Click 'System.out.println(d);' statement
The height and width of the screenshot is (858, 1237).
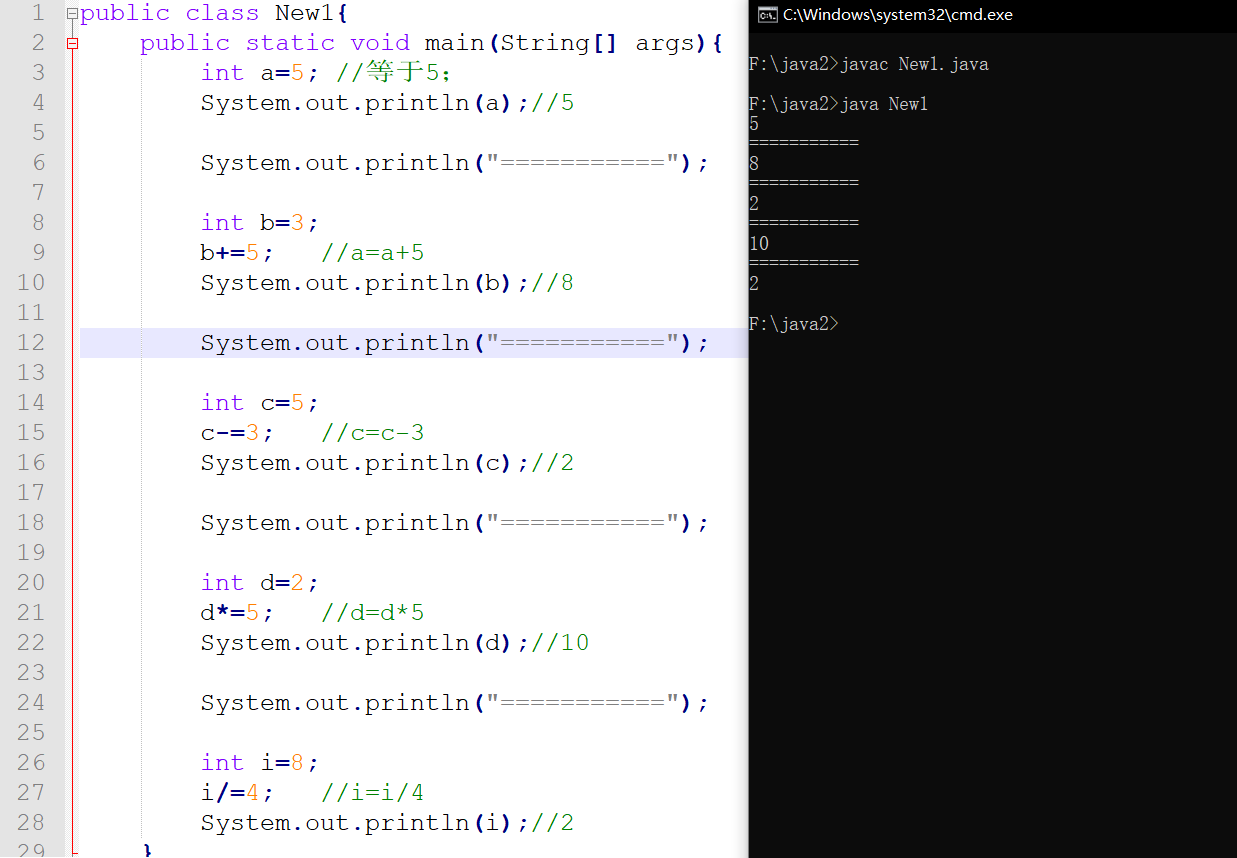(365, 643)
